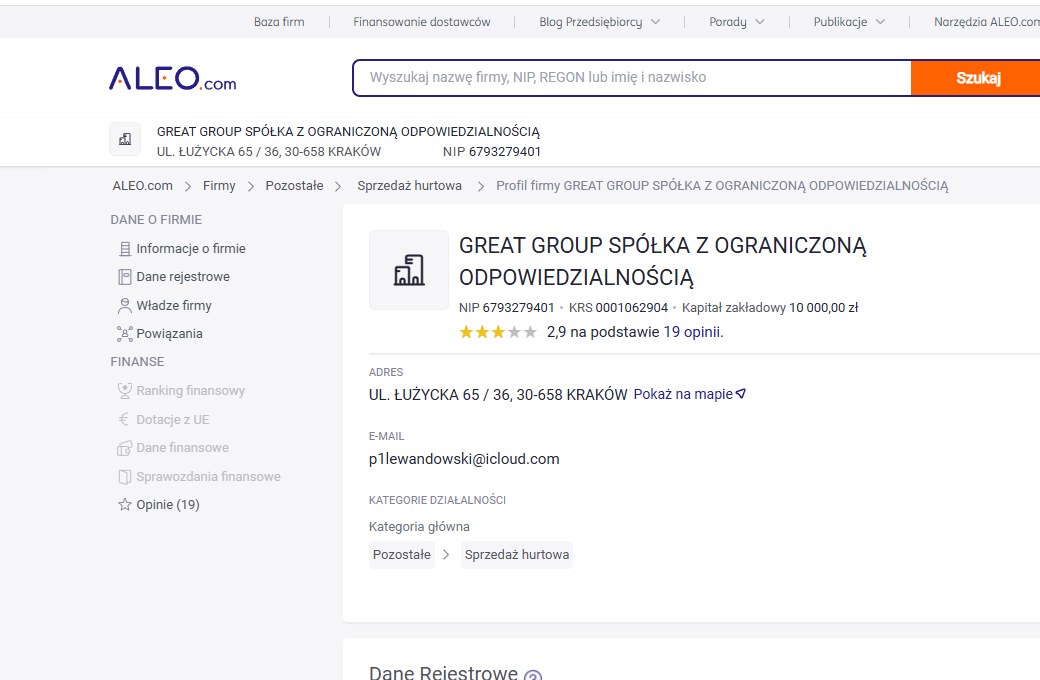Viewport: 1040px width, 680px height.
Task: Go to Pozostałe in breadcrumb
Action: [x=294, y=186]
